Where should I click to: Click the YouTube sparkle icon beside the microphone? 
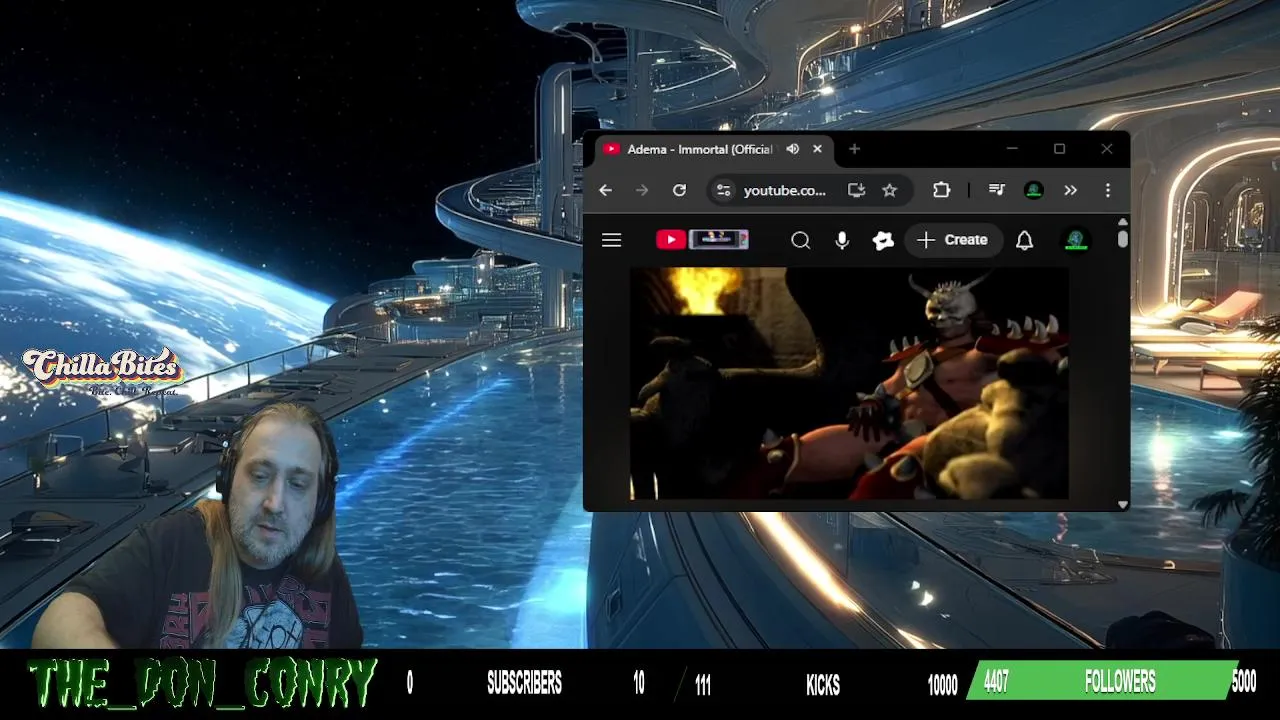(883, 240)
